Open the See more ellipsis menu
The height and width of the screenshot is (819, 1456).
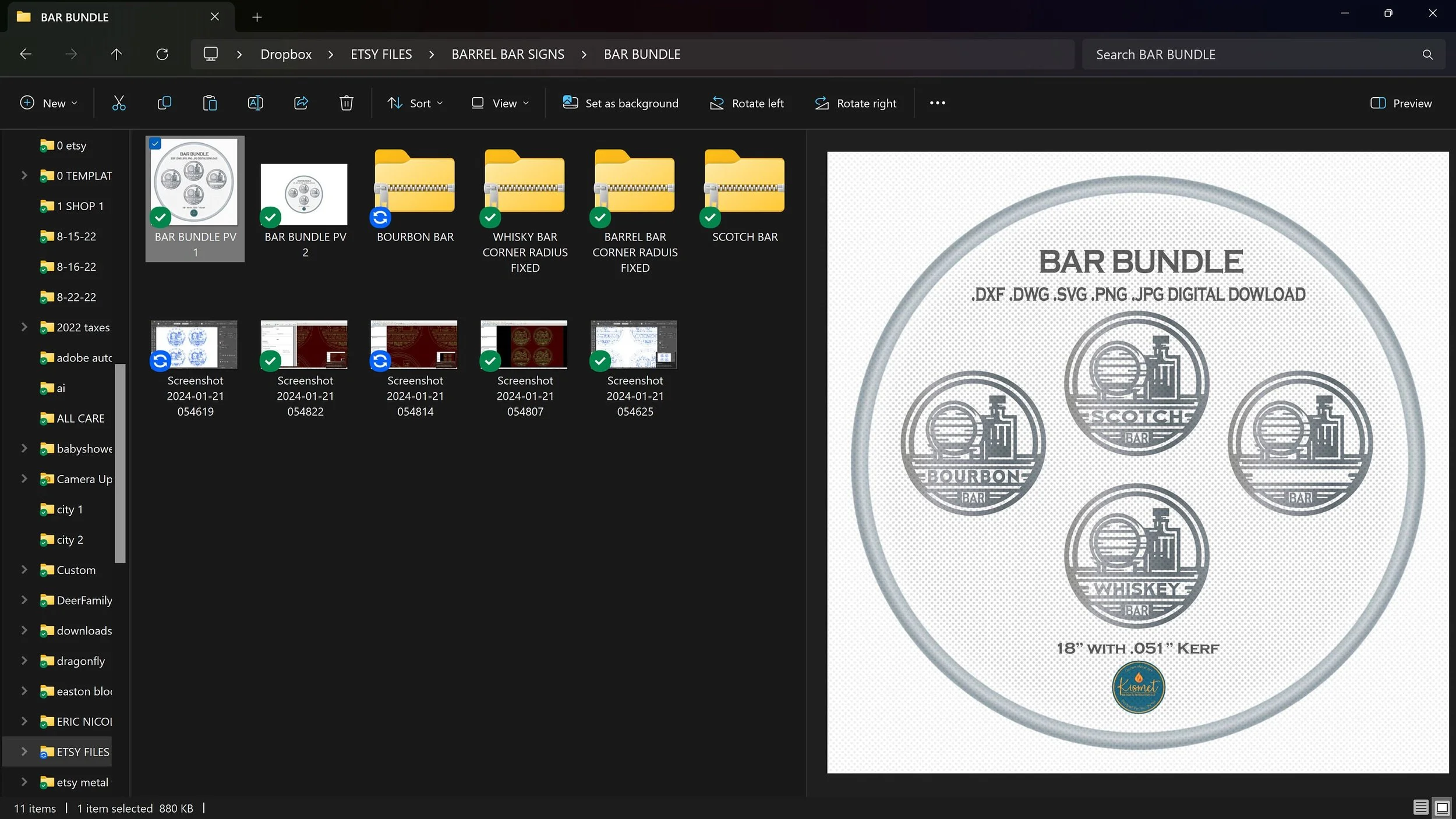click(x=937, y=103)
